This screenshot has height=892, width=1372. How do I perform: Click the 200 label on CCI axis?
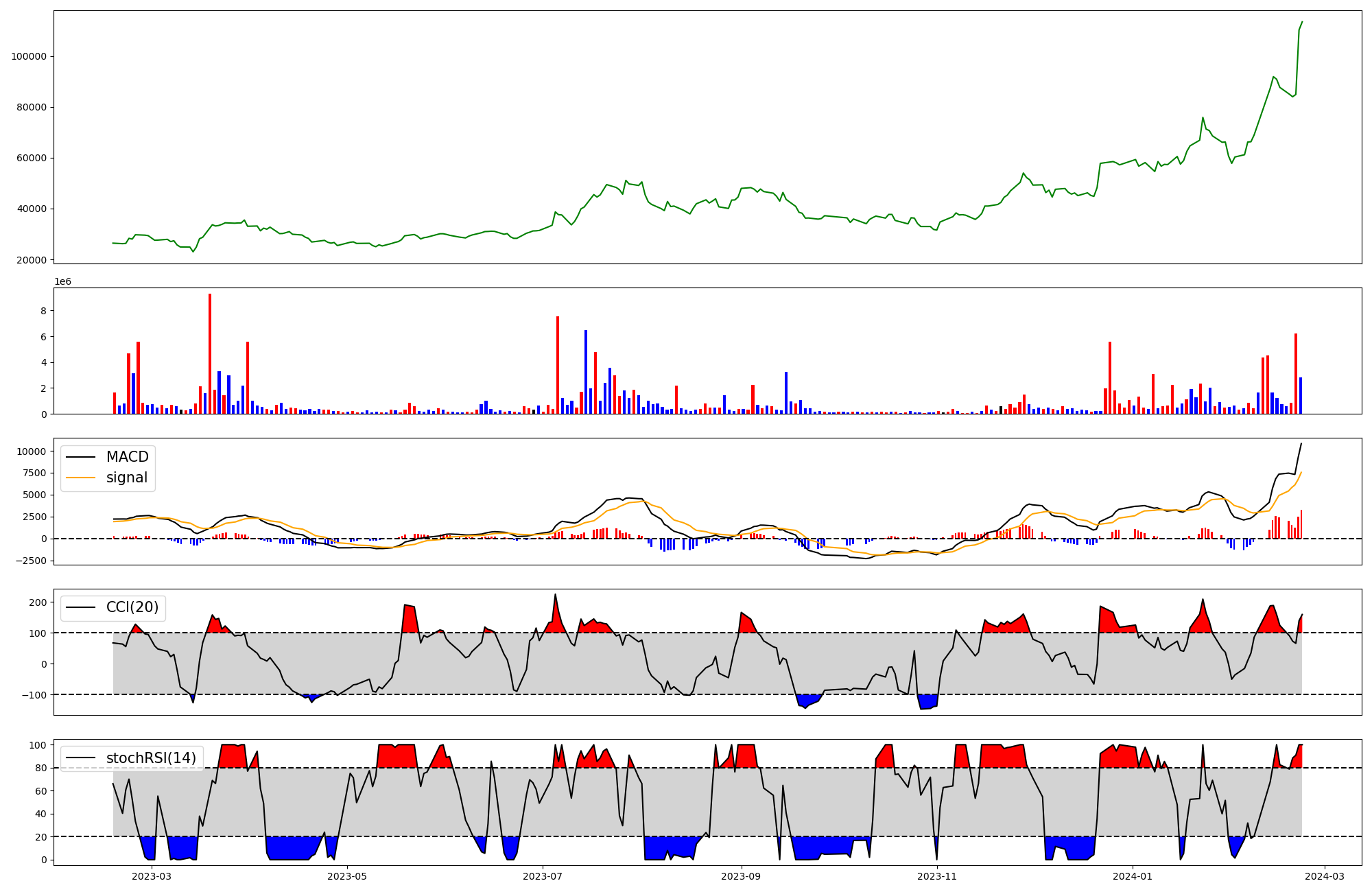pos(38,602)
